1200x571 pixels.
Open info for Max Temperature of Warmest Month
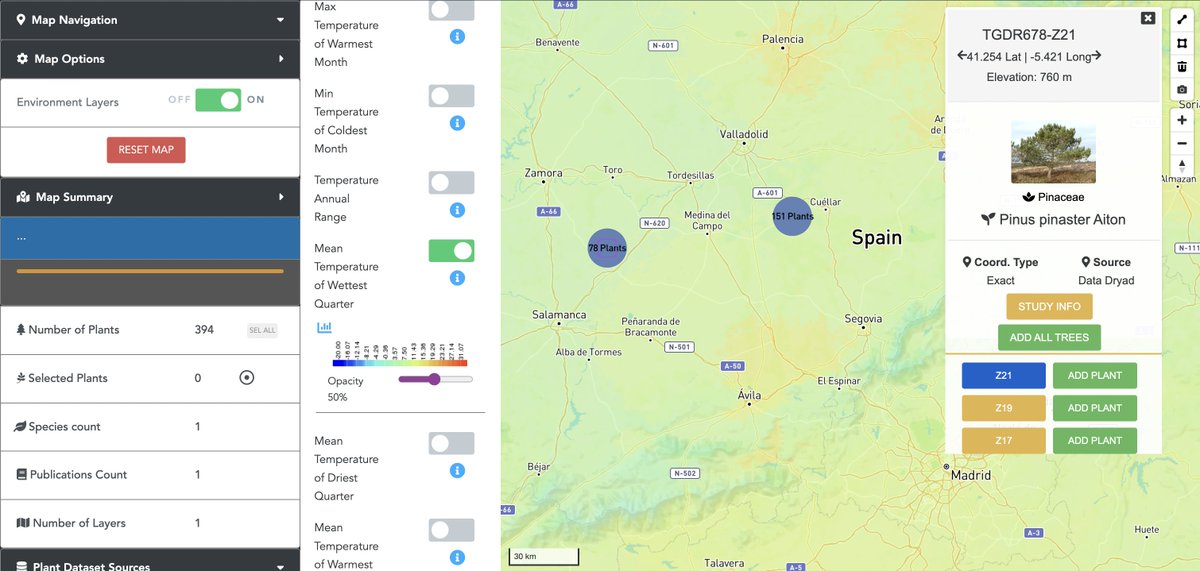[457, 36]
